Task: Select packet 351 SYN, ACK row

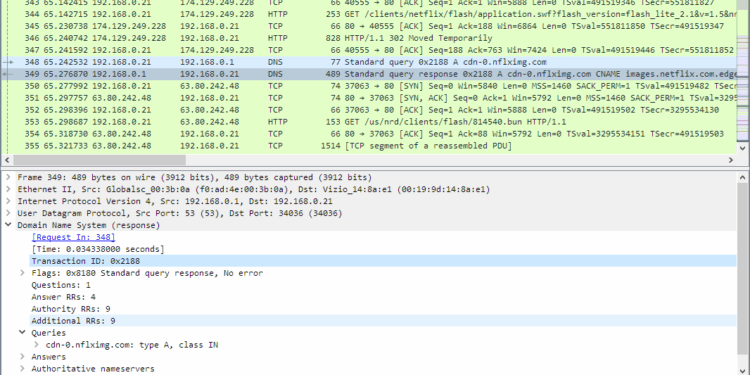Action: tap(368, 98)
